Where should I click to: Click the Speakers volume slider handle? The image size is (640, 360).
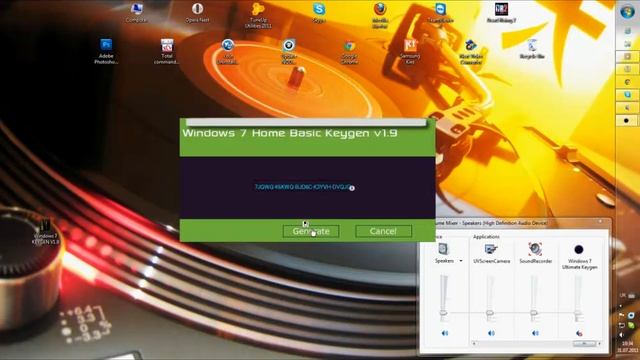[x=444, y=313]
